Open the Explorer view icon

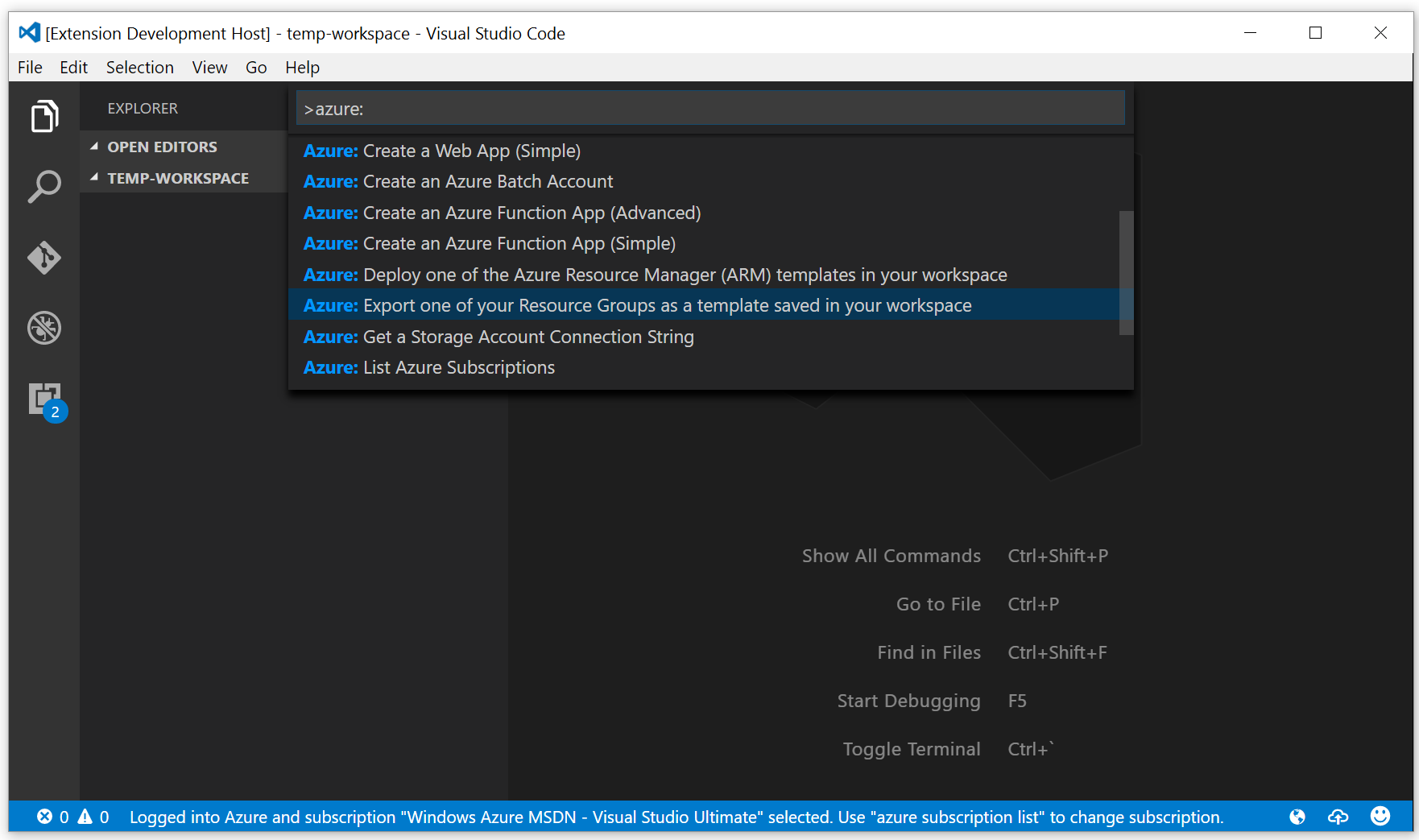(44, 116)
